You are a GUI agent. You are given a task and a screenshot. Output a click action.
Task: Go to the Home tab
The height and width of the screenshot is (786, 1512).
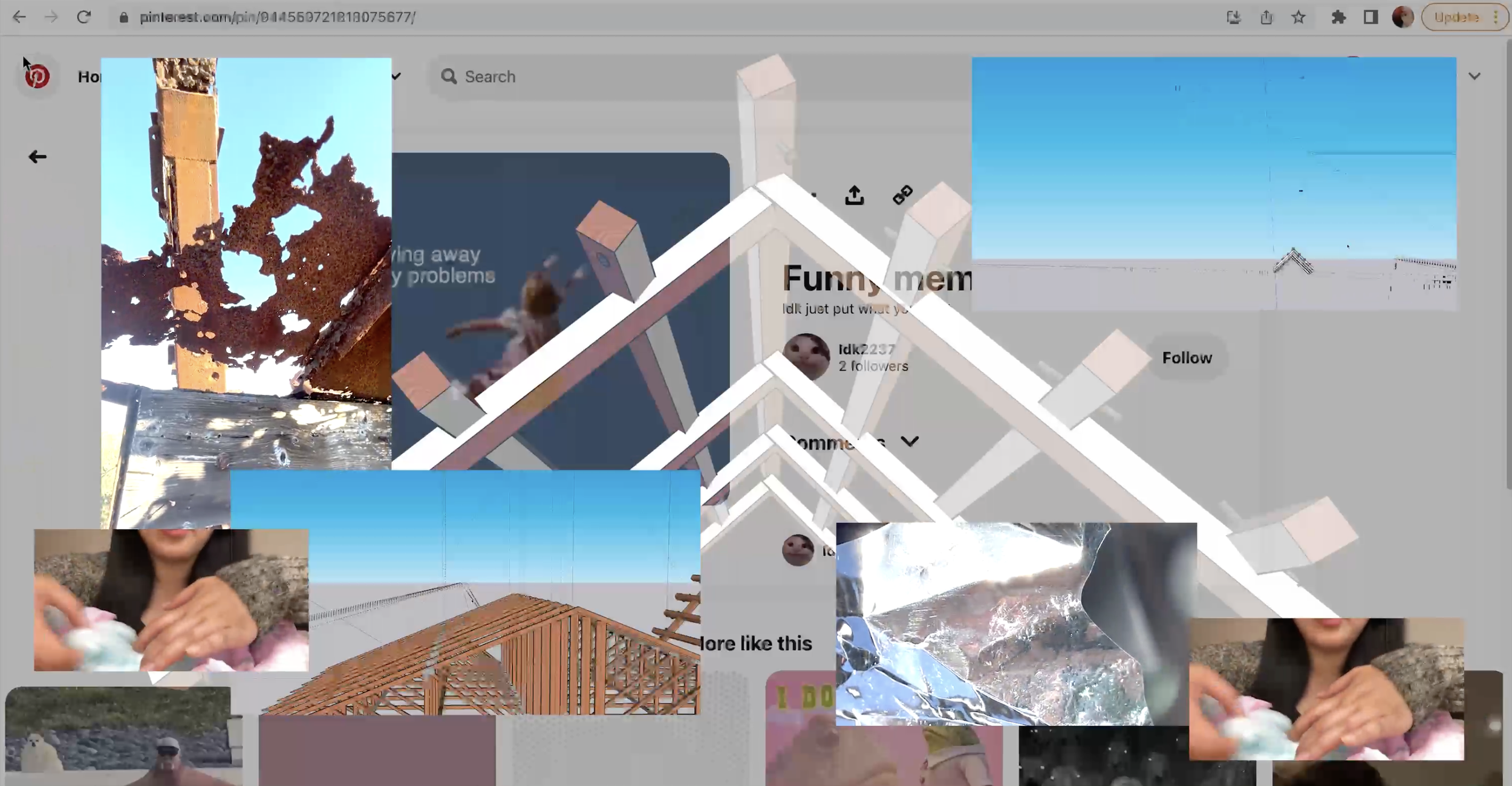click(x=89, y=77)
